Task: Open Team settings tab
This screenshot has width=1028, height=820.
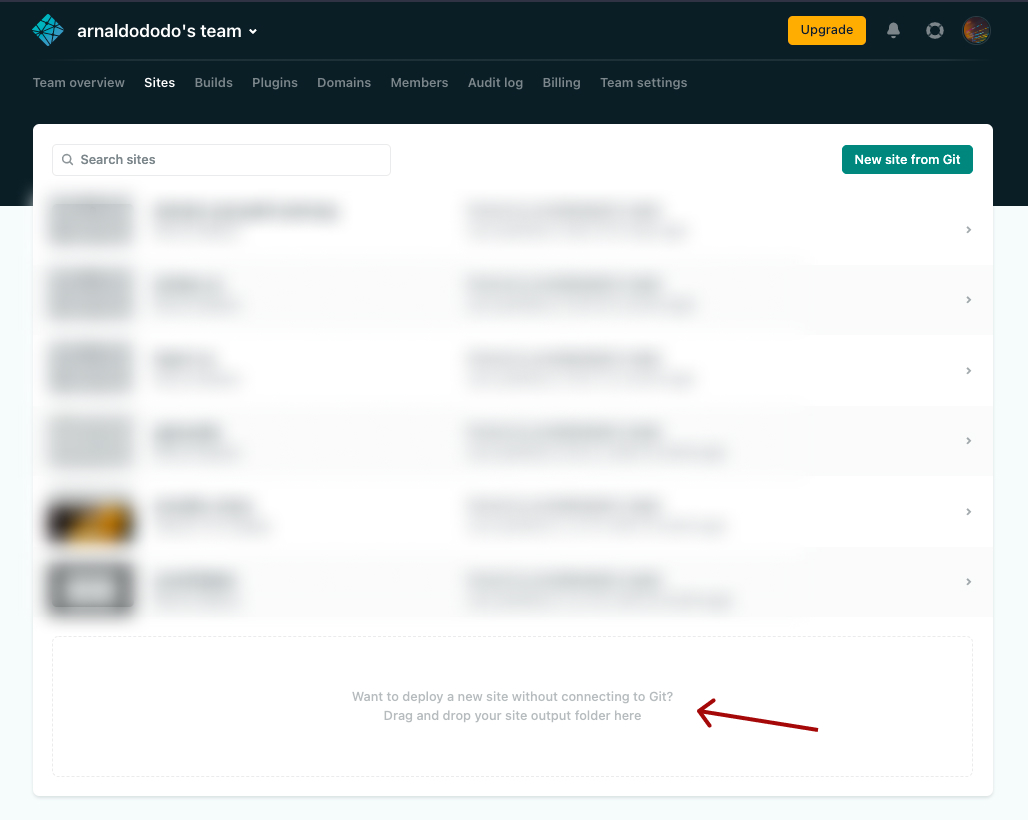Action: [x=644, y=83]
